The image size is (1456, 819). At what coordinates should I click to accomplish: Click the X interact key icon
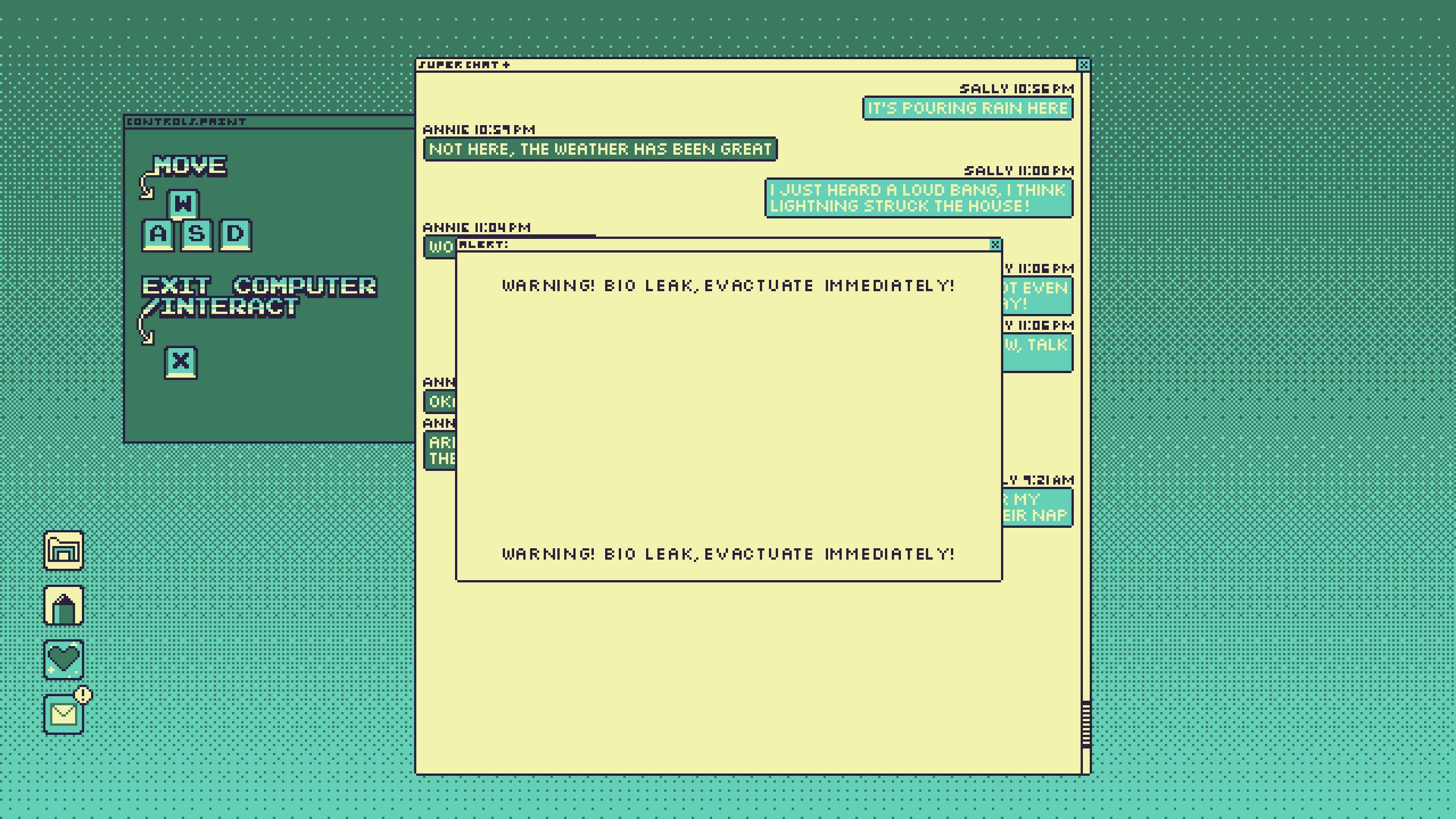tap(181, 362)
